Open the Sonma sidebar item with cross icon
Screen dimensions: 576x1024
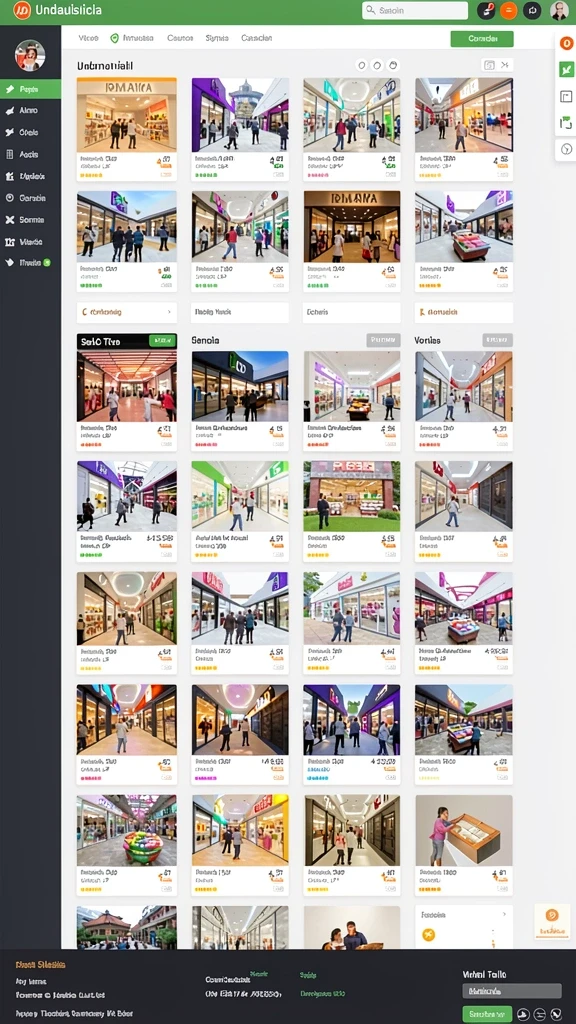click(30, 219)
